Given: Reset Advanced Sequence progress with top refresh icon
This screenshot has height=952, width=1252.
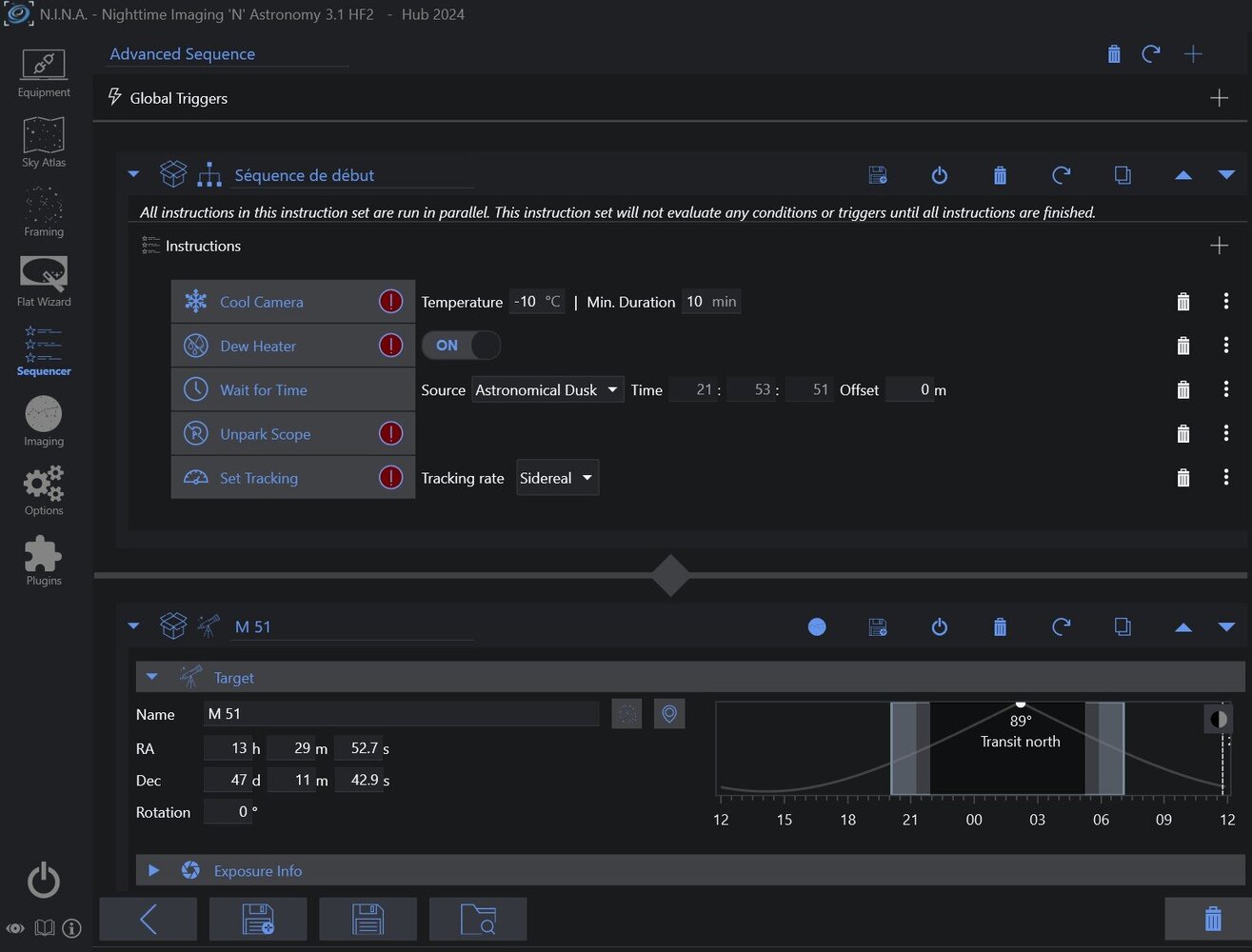Looking at the screenshot, I should 1151,54.
